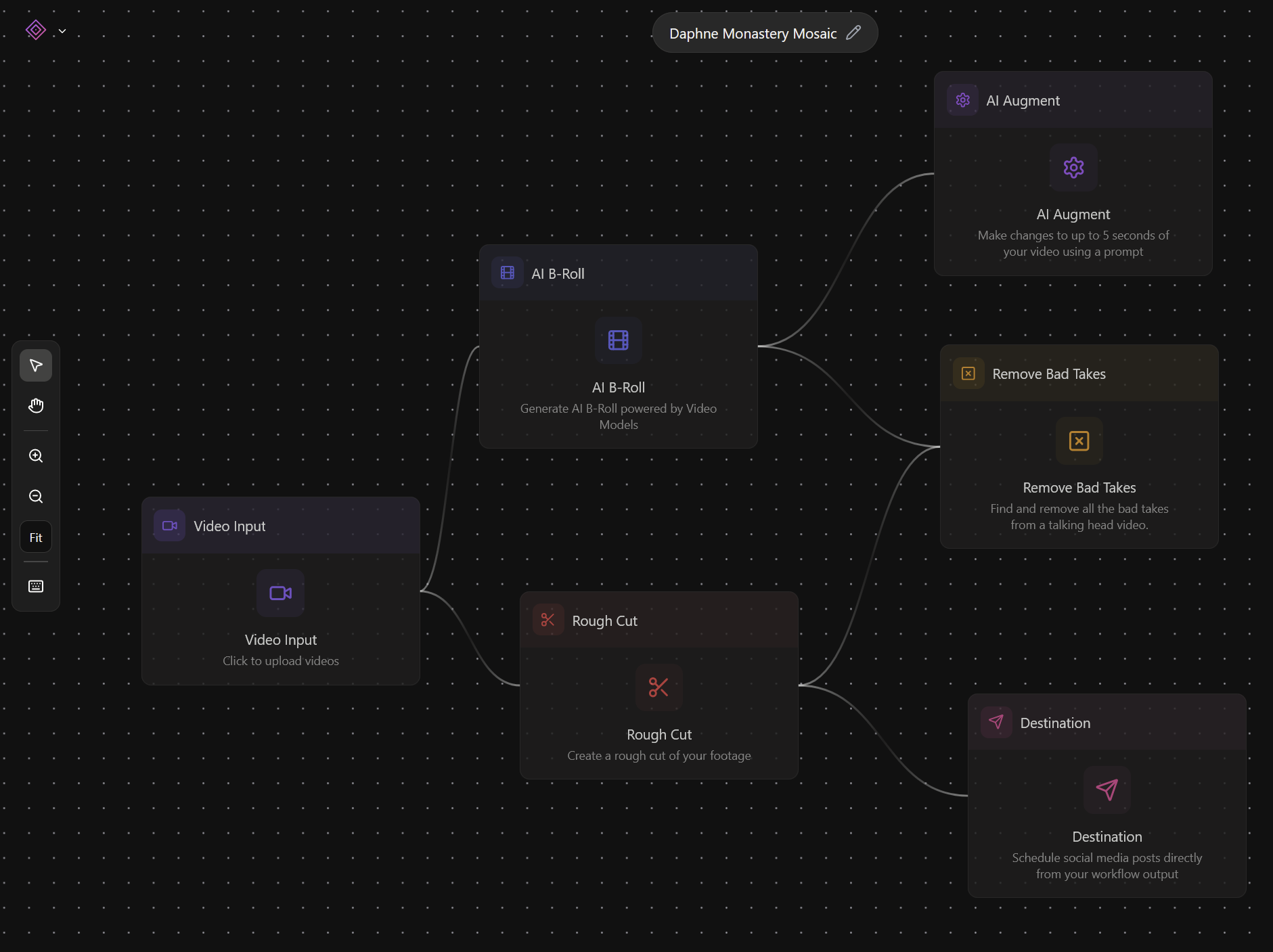This screenshot has width=1273, height=952.
Task: Select the hand pan tool
Action: (36, 405)
